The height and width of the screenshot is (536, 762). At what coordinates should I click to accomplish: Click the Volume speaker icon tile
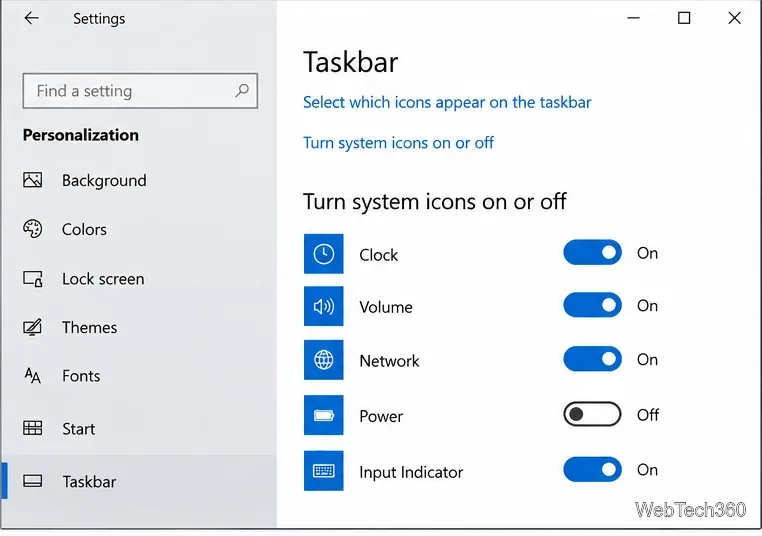click(324, 306)
